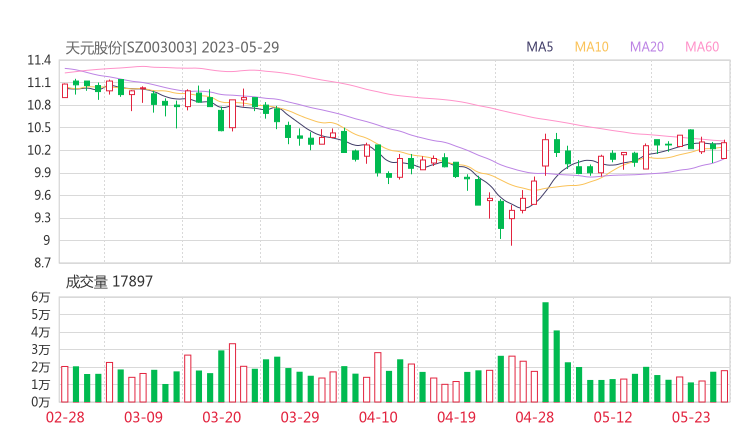Click the 8.7 price axis label
The width and height of the screenshot is (740, 440).
(x=41, y=263)
